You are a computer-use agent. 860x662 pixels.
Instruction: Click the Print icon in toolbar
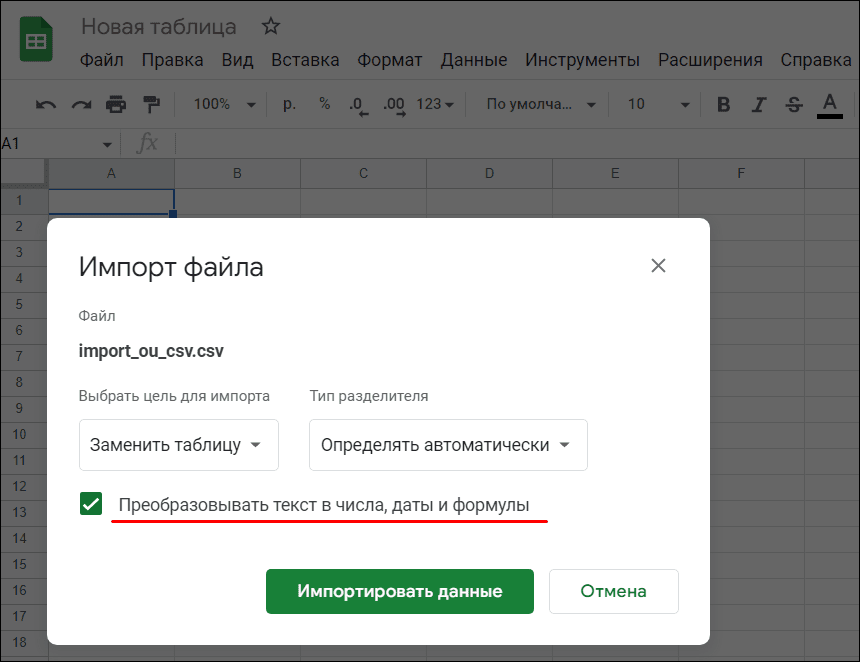coord(116,104)
